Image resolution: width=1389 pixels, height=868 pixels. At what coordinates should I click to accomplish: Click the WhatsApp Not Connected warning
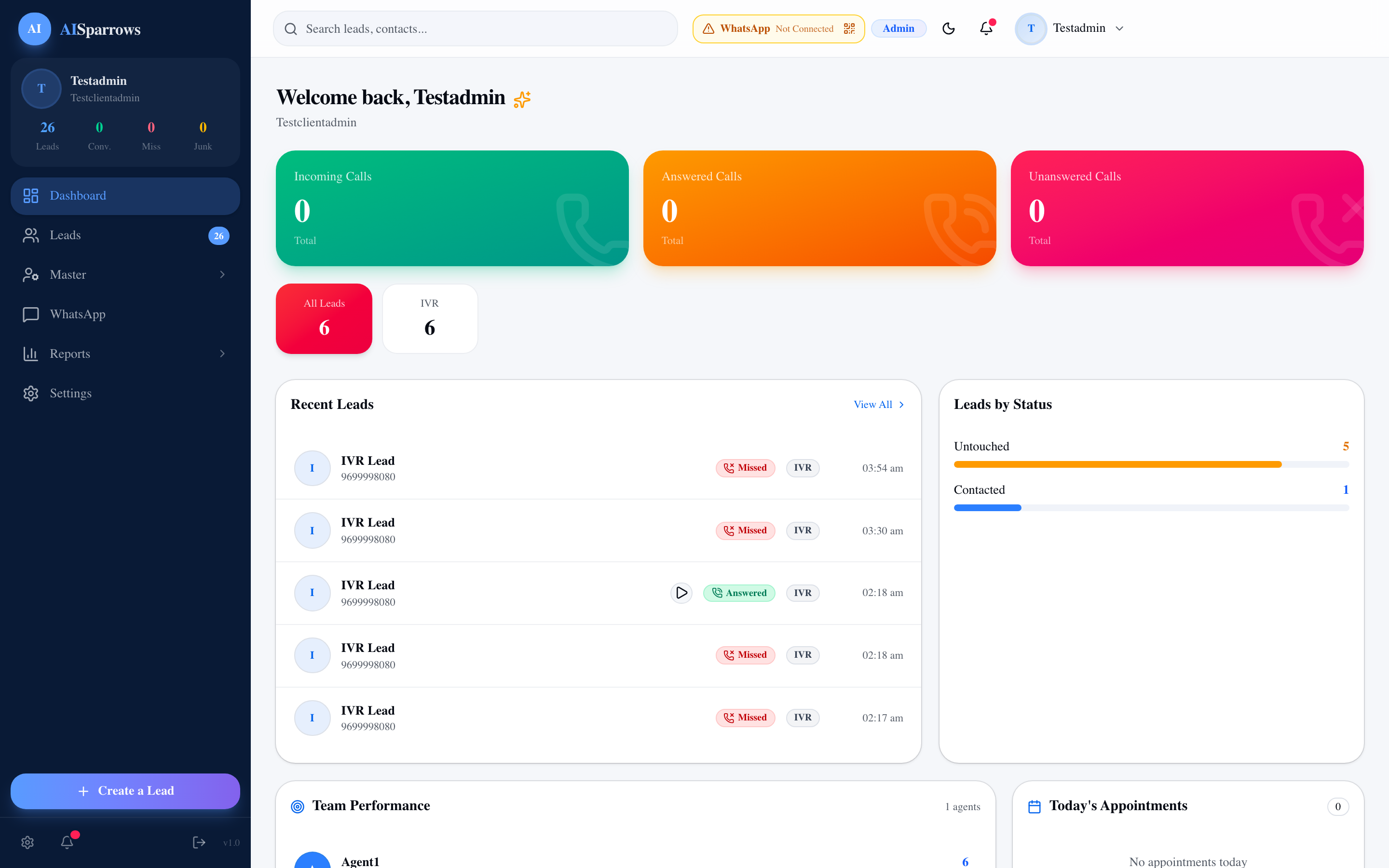click(778, 29)
